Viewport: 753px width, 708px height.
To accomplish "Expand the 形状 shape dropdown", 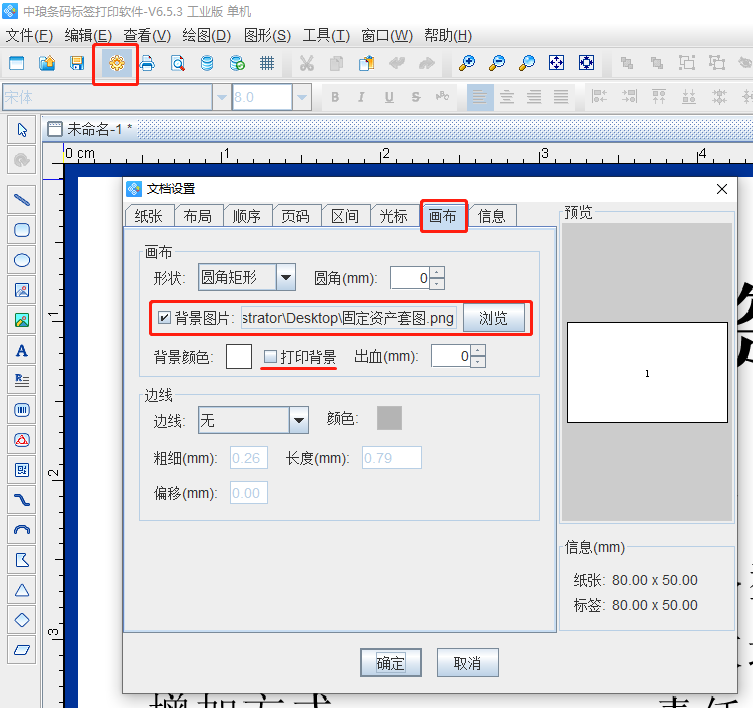I will click(x=285, y=278).
